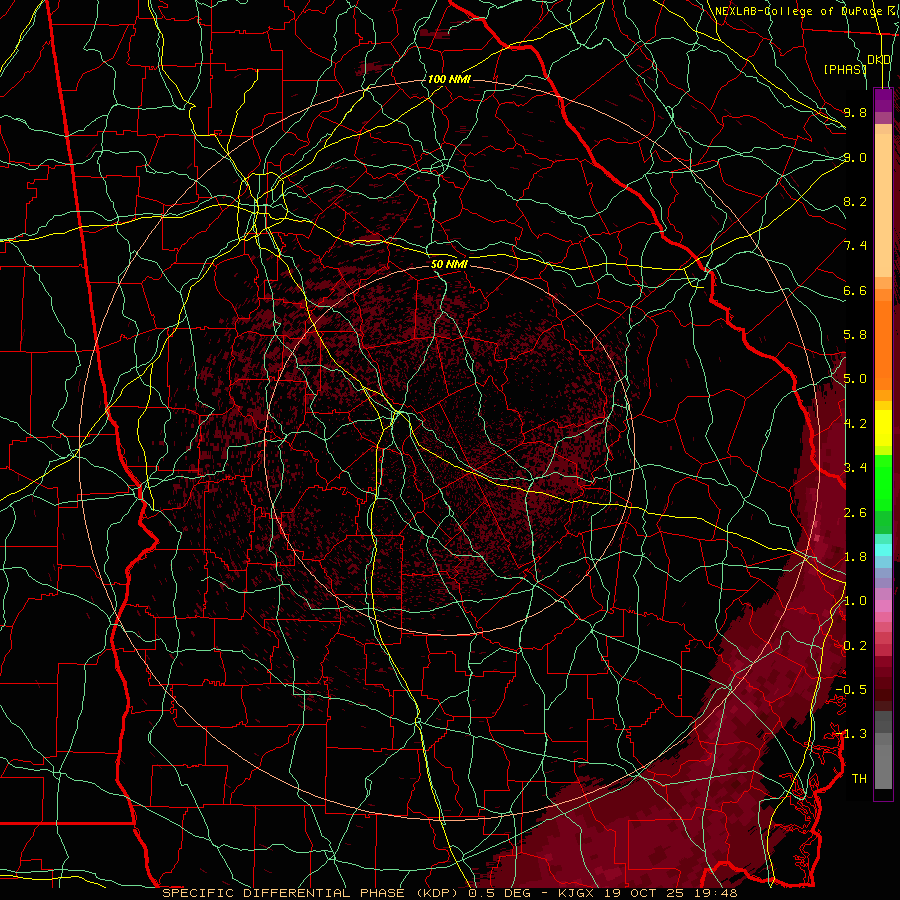Click the 50 NMI range ring label
Screen dimensions: 900x900
click(449, 264)
